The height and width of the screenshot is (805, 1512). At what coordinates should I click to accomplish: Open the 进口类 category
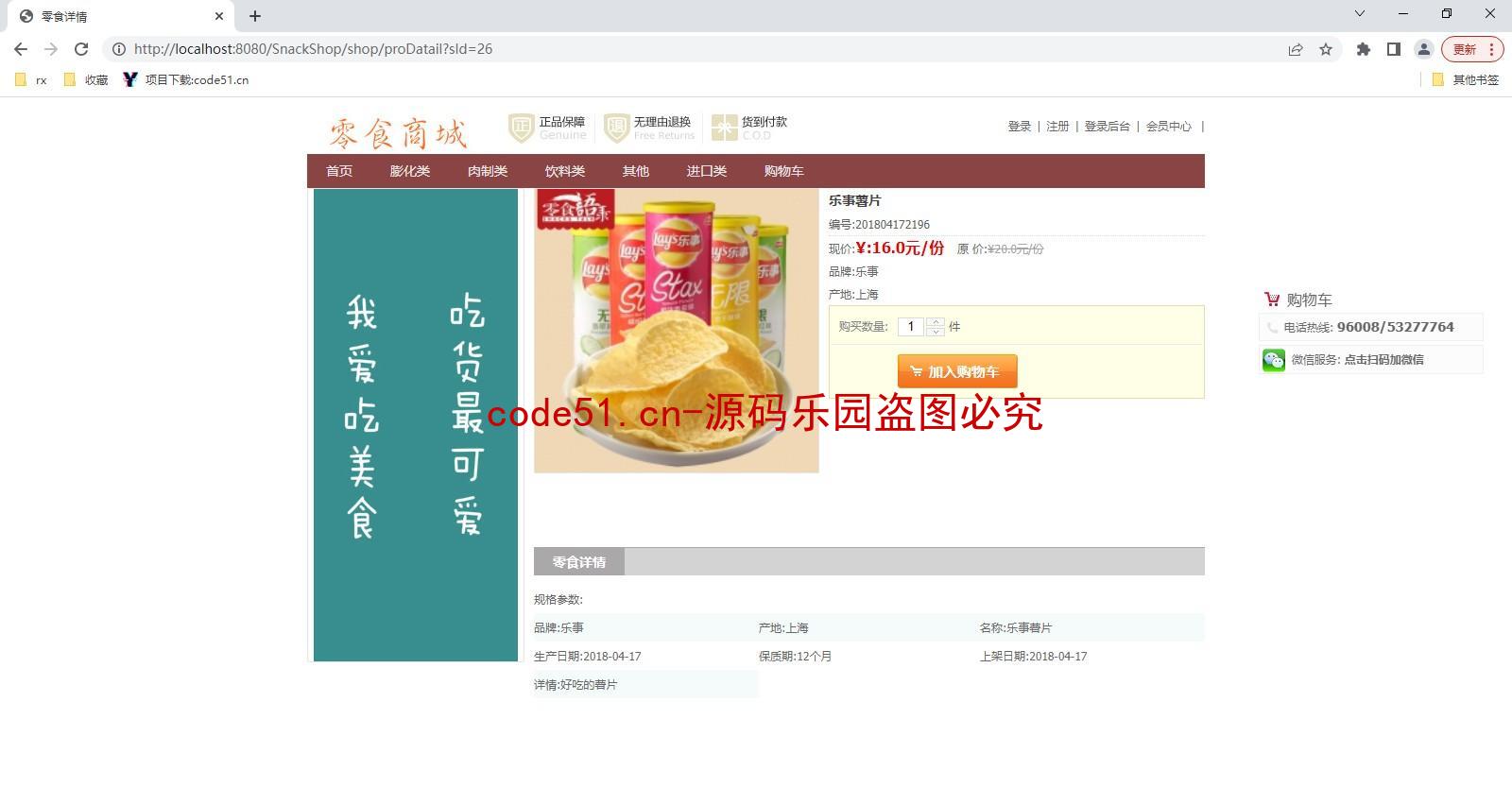pyautogui.click(x=707, y=171)
